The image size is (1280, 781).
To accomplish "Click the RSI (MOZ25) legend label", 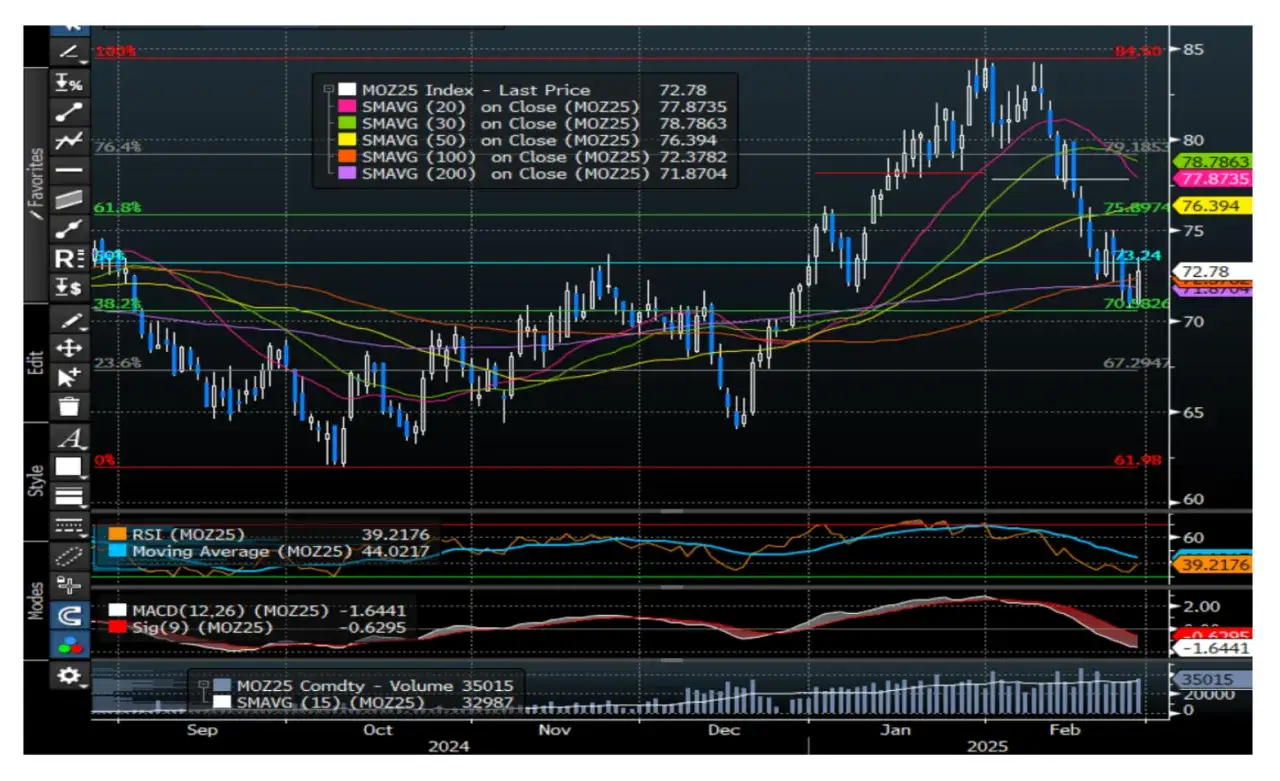I will pyautogui.click(x=188, y=535).
